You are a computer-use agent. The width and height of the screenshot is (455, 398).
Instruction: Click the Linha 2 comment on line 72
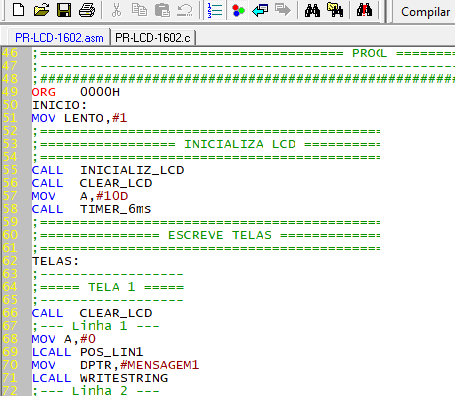tap(100, 391)
